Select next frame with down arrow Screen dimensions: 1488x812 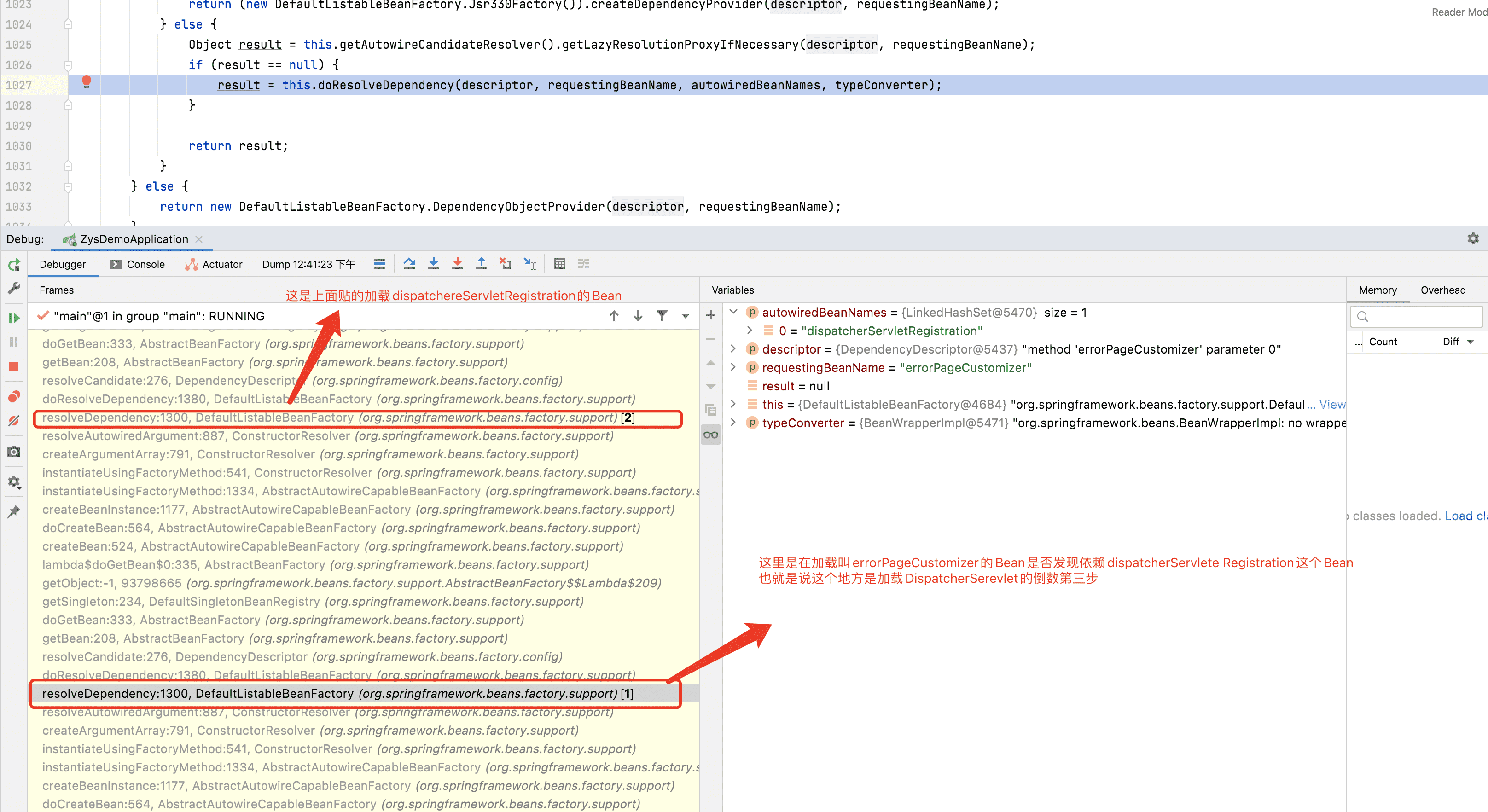pyautogui.click(x=638, y=315)
